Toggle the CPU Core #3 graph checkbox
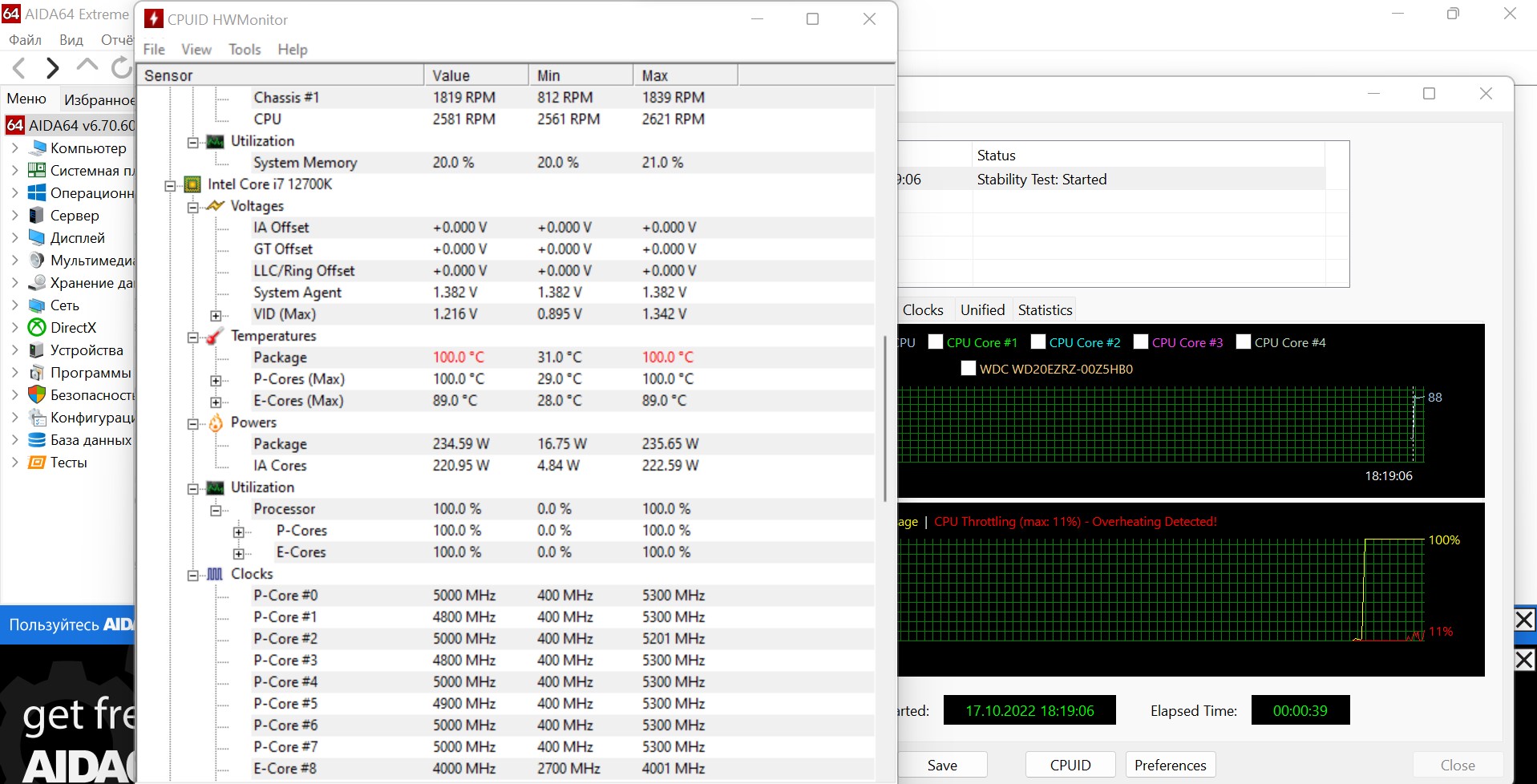The width and height of the screenshot is (1537, 784). tap(1141, 342)
